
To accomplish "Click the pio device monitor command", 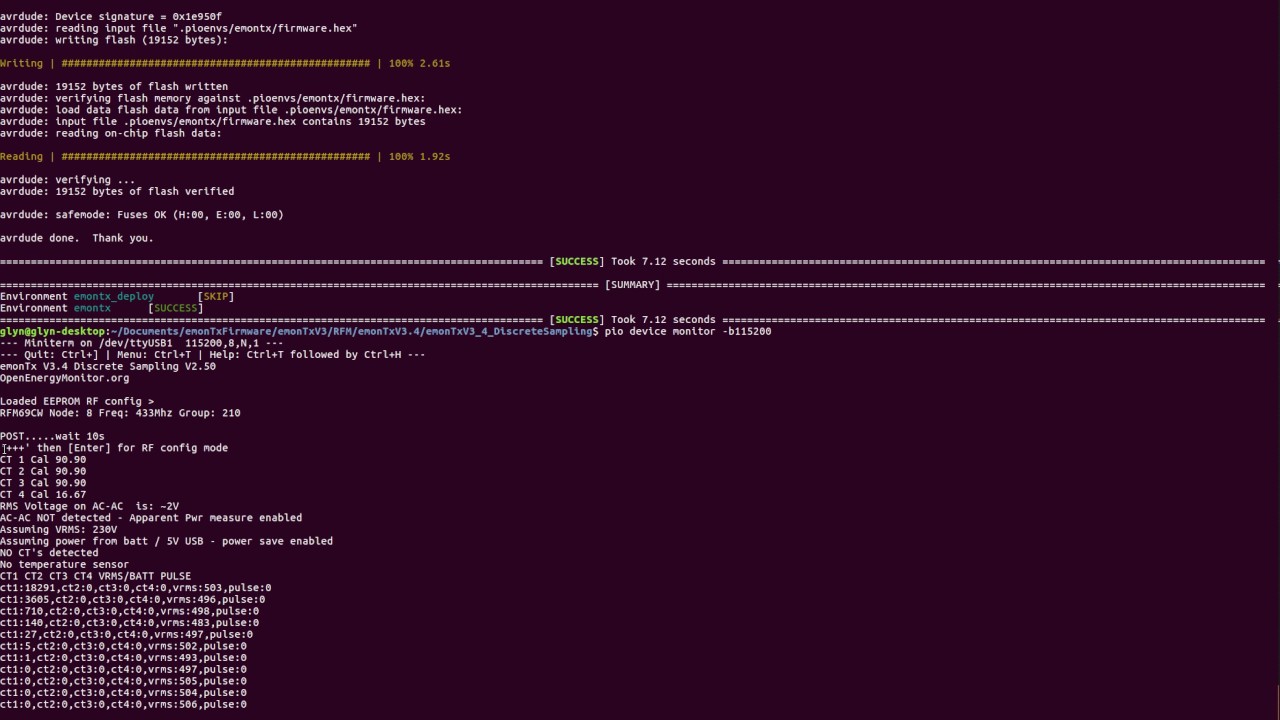I will coord(688,331).
